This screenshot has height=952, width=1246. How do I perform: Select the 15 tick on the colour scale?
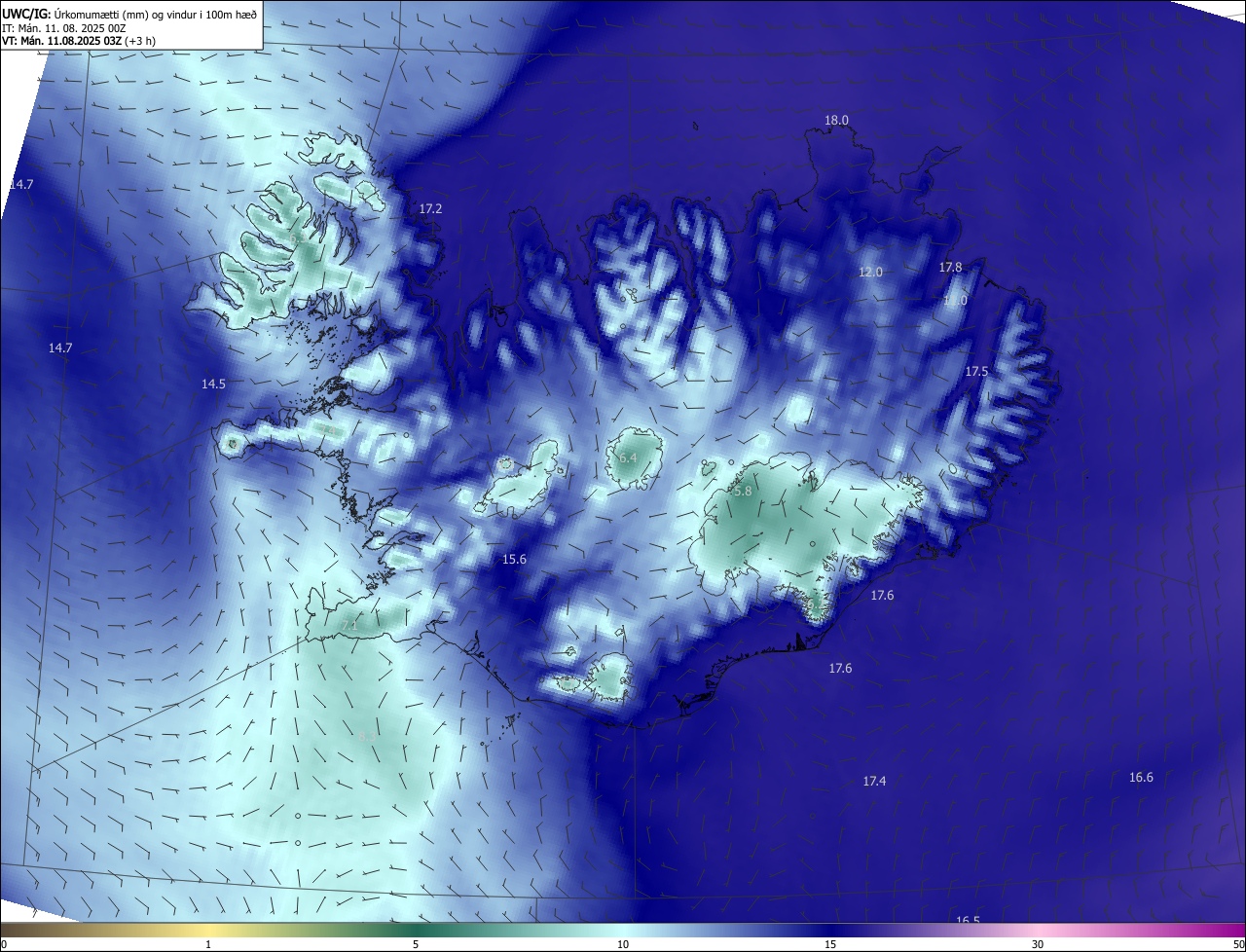coord(830,944)
